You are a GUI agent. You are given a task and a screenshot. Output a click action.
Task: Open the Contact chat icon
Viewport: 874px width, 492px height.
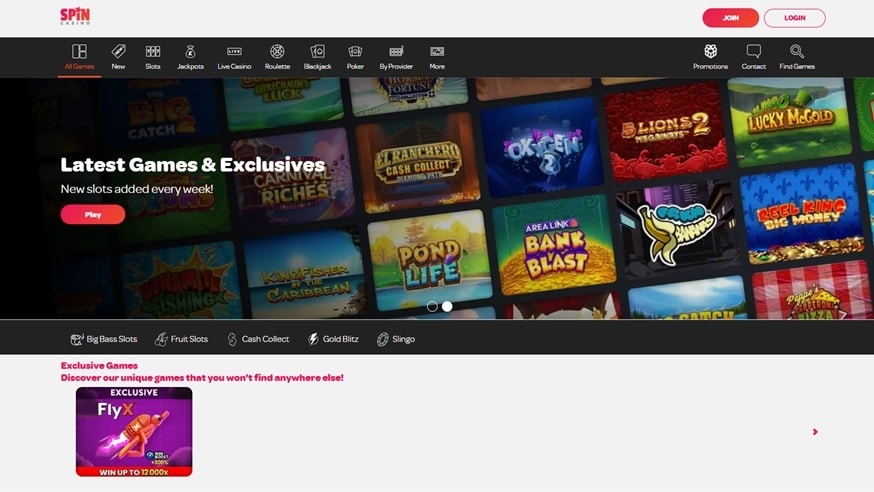[x=754, y=51]
